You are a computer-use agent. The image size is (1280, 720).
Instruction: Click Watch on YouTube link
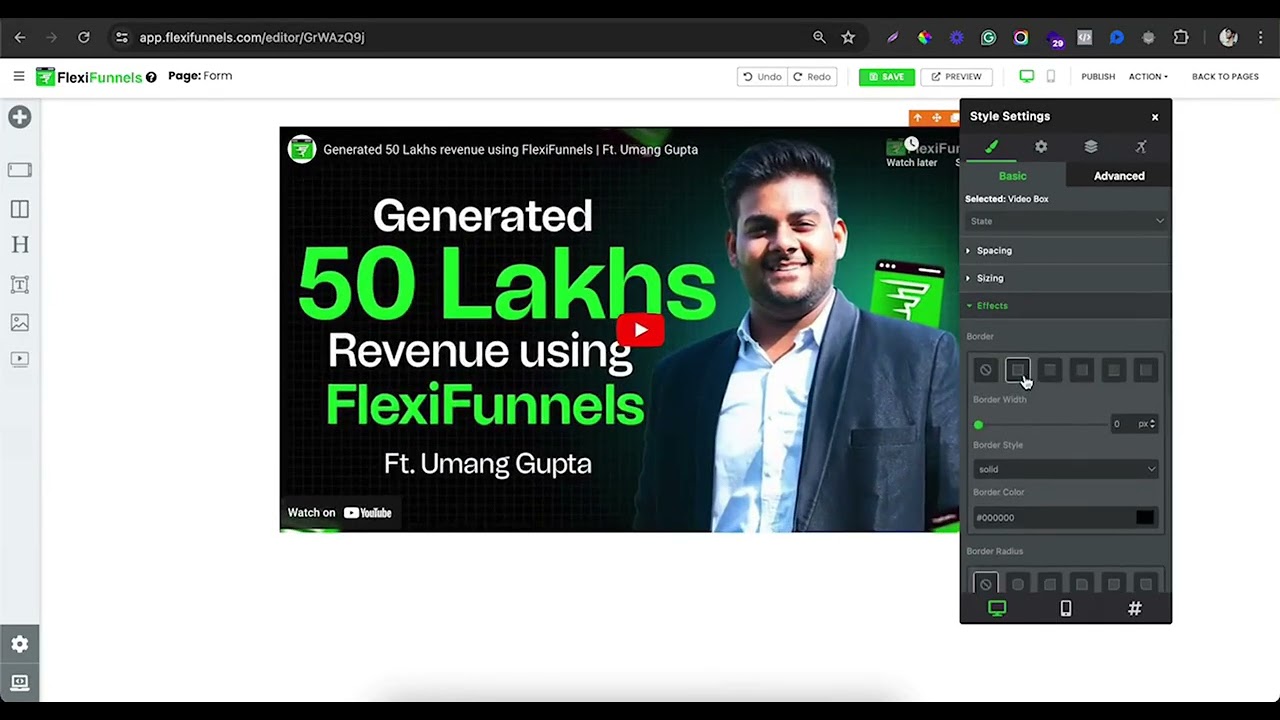click(340, 513)
